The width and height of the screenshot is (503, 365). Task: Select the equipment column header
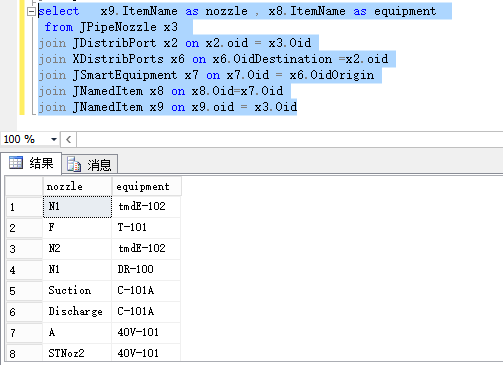coord(146,186)
